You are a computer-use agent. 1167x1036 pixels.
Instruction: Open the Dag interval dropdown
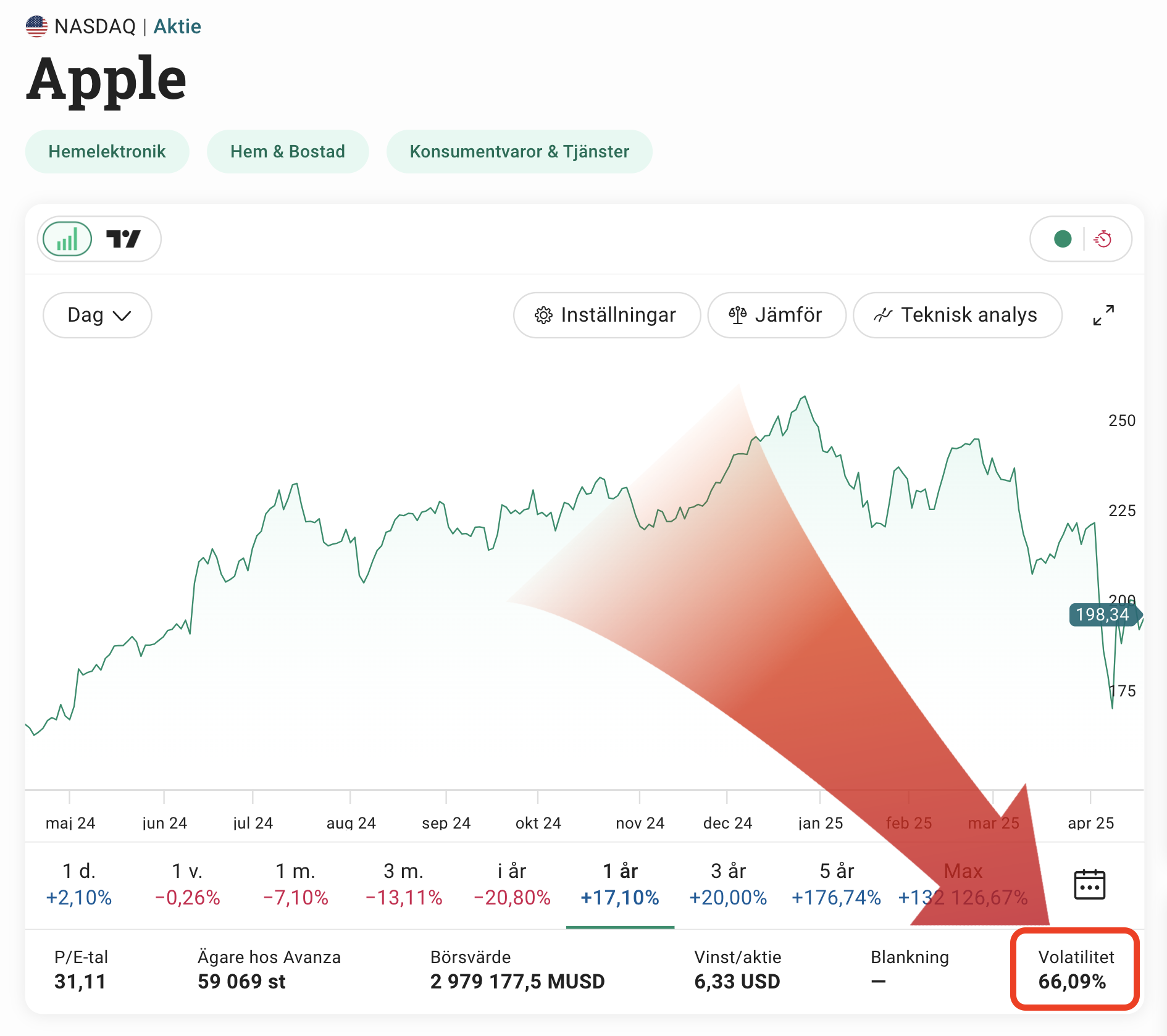point(98,315)
